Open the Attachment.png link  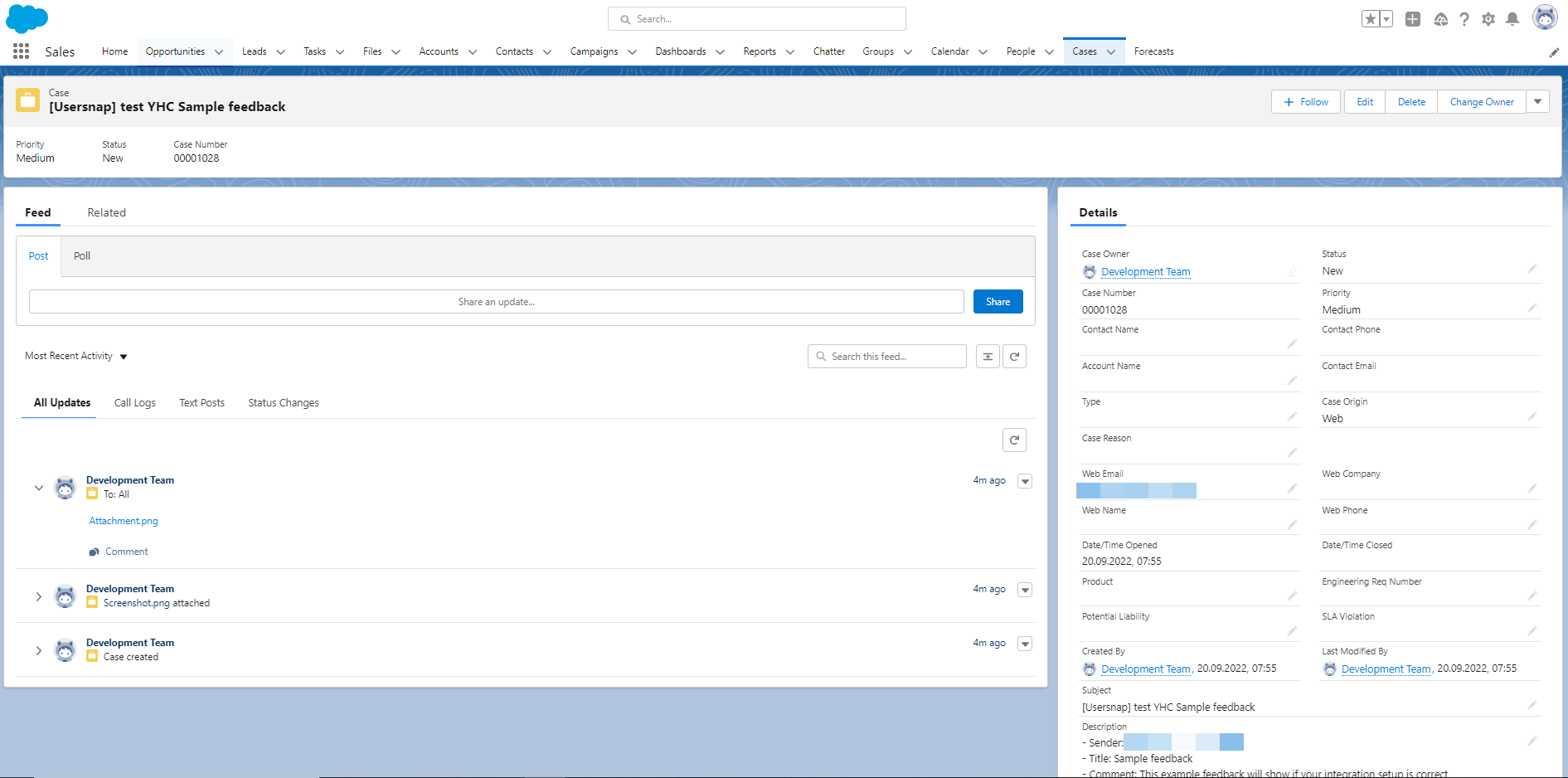point(124,521)
